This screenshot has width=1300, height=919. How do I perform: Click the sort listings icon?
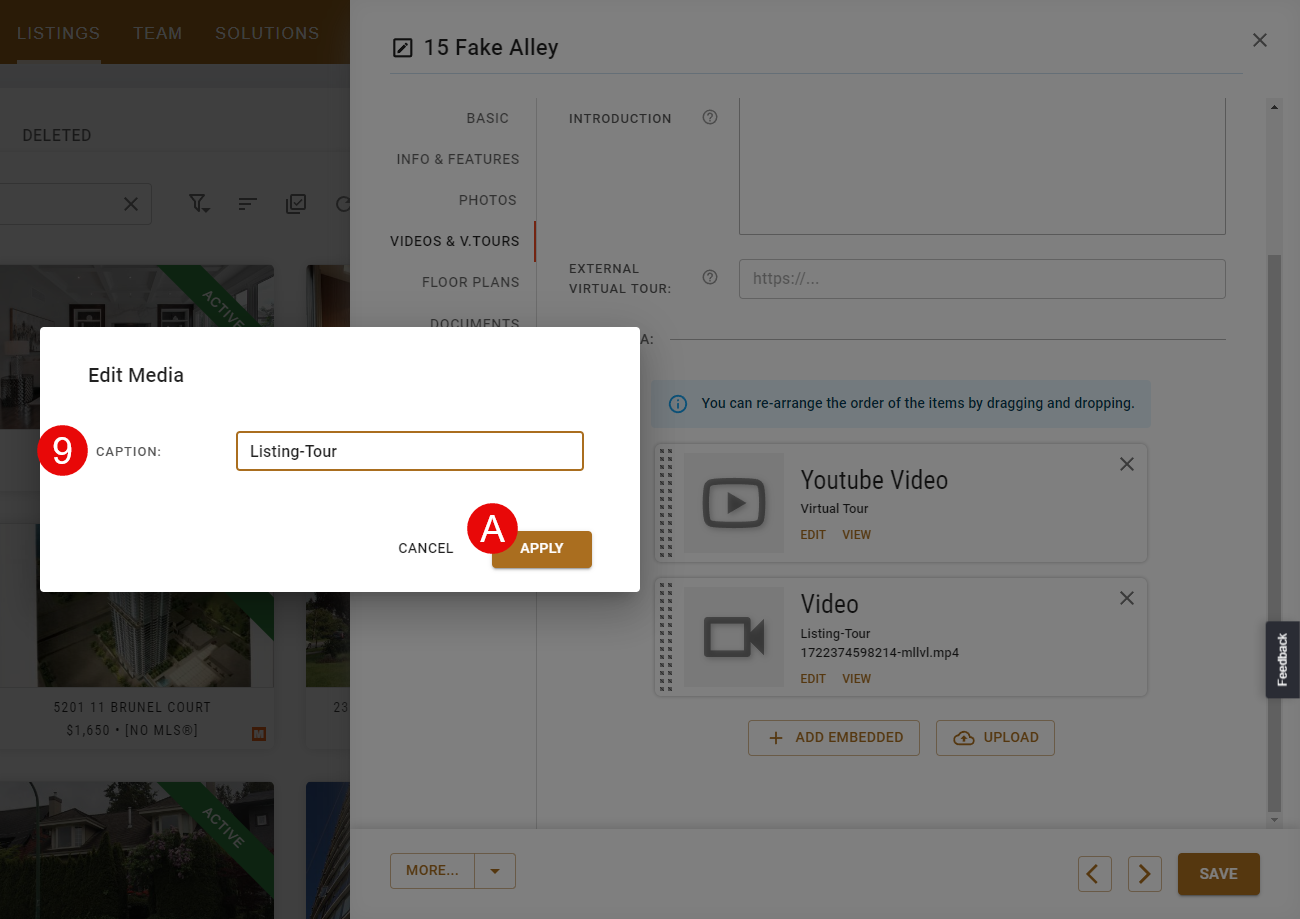tap(248, 204)
